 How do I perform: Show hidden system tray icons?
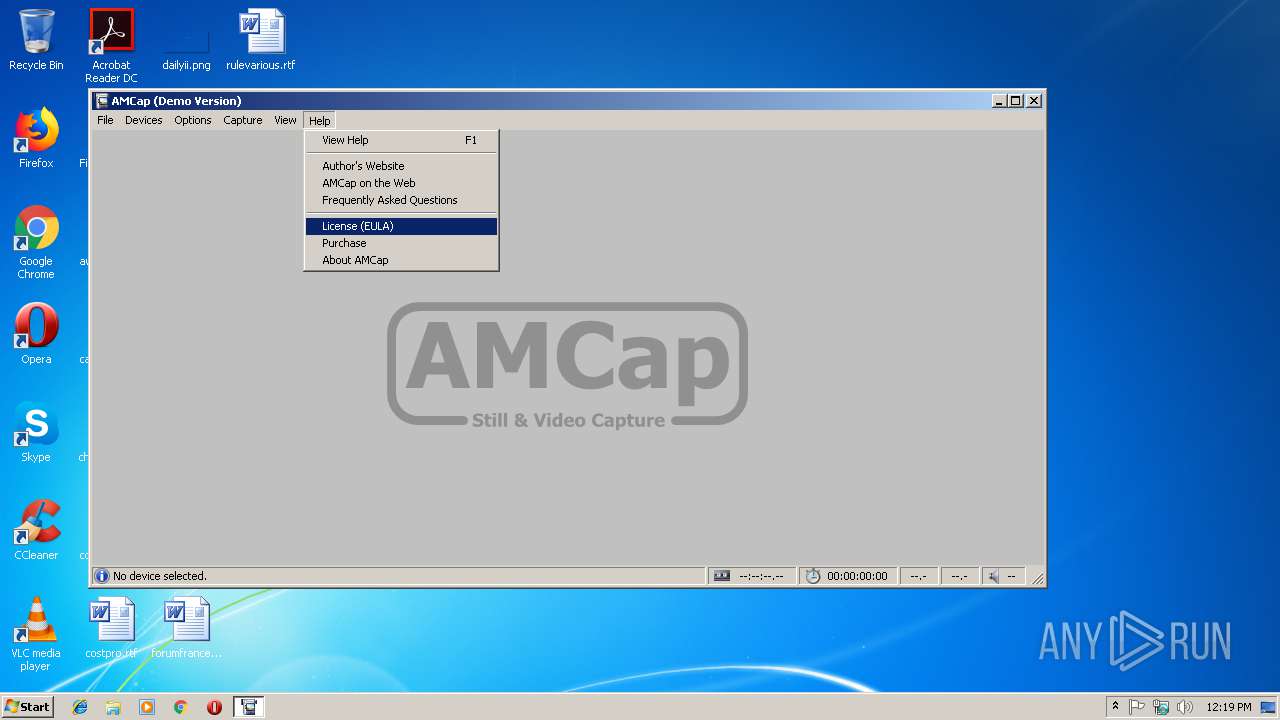point(1115,707)
